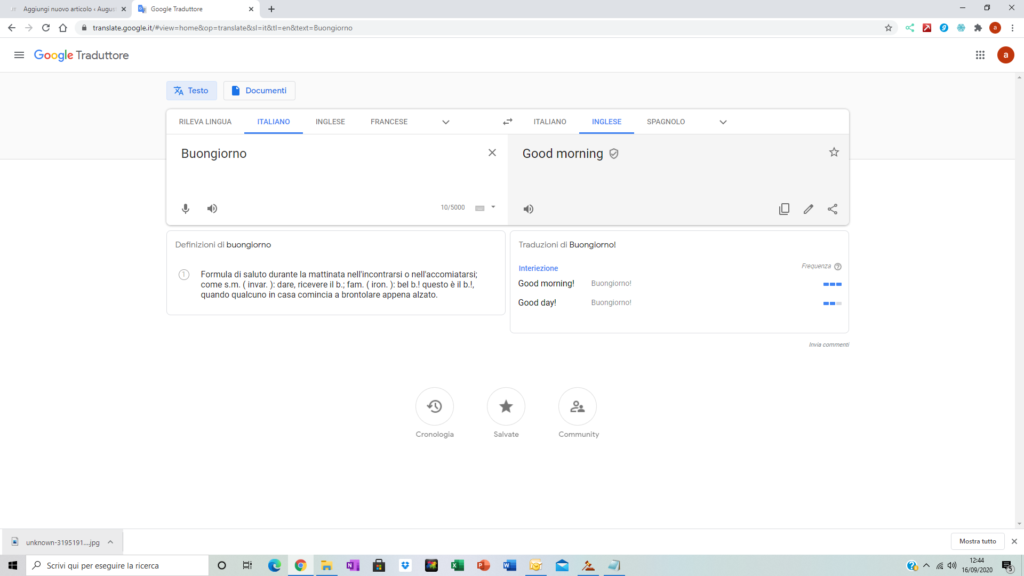Screen dimensions: 1024x576
Task: Reload the current page
Action: click(46, 28)
